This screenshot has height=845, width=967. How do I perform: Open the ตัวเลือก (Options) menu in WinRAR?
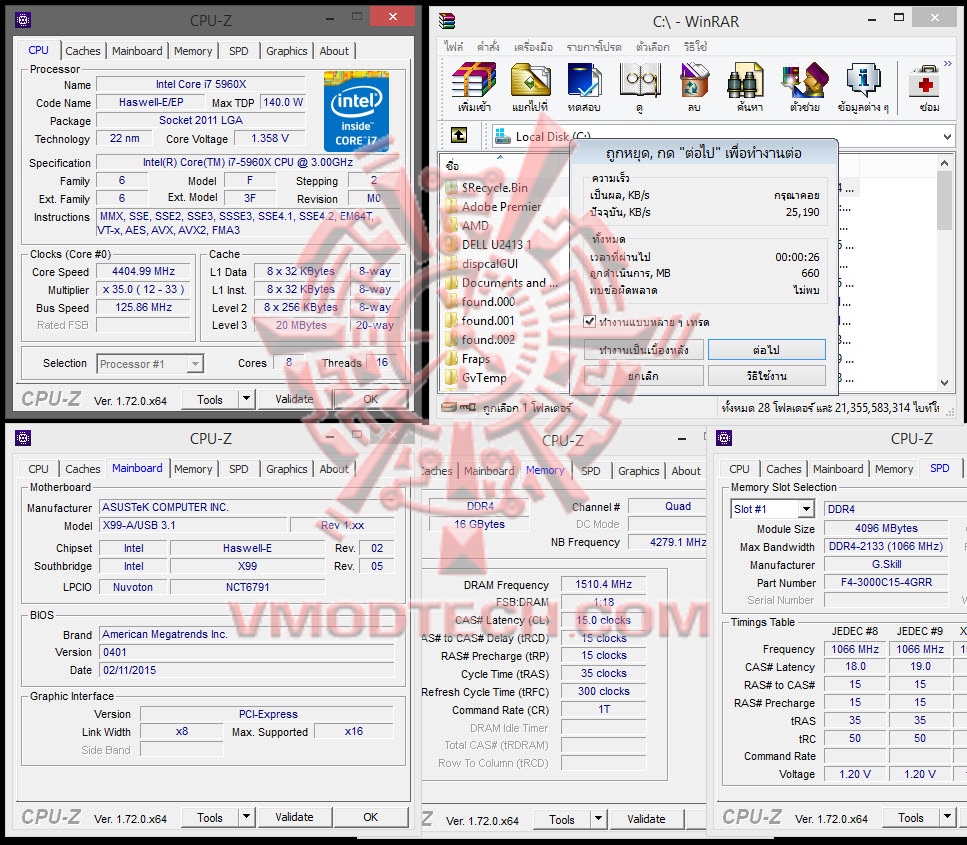[652, 46]
